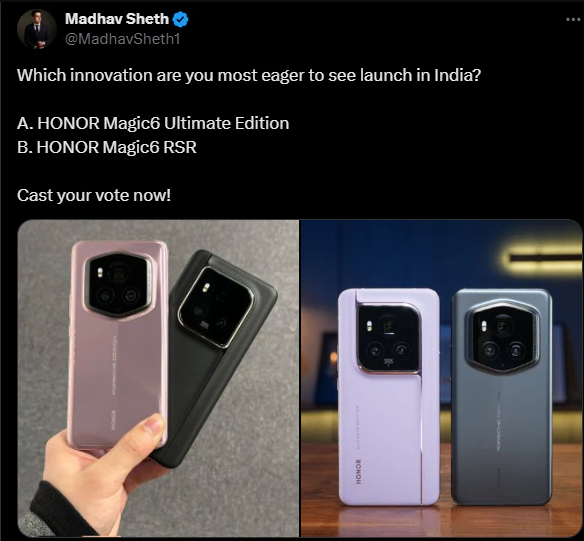Click the HONOR Magic6 Ultimate Edition line
This screenshot has height=541, width=584.
coord(153,123)
